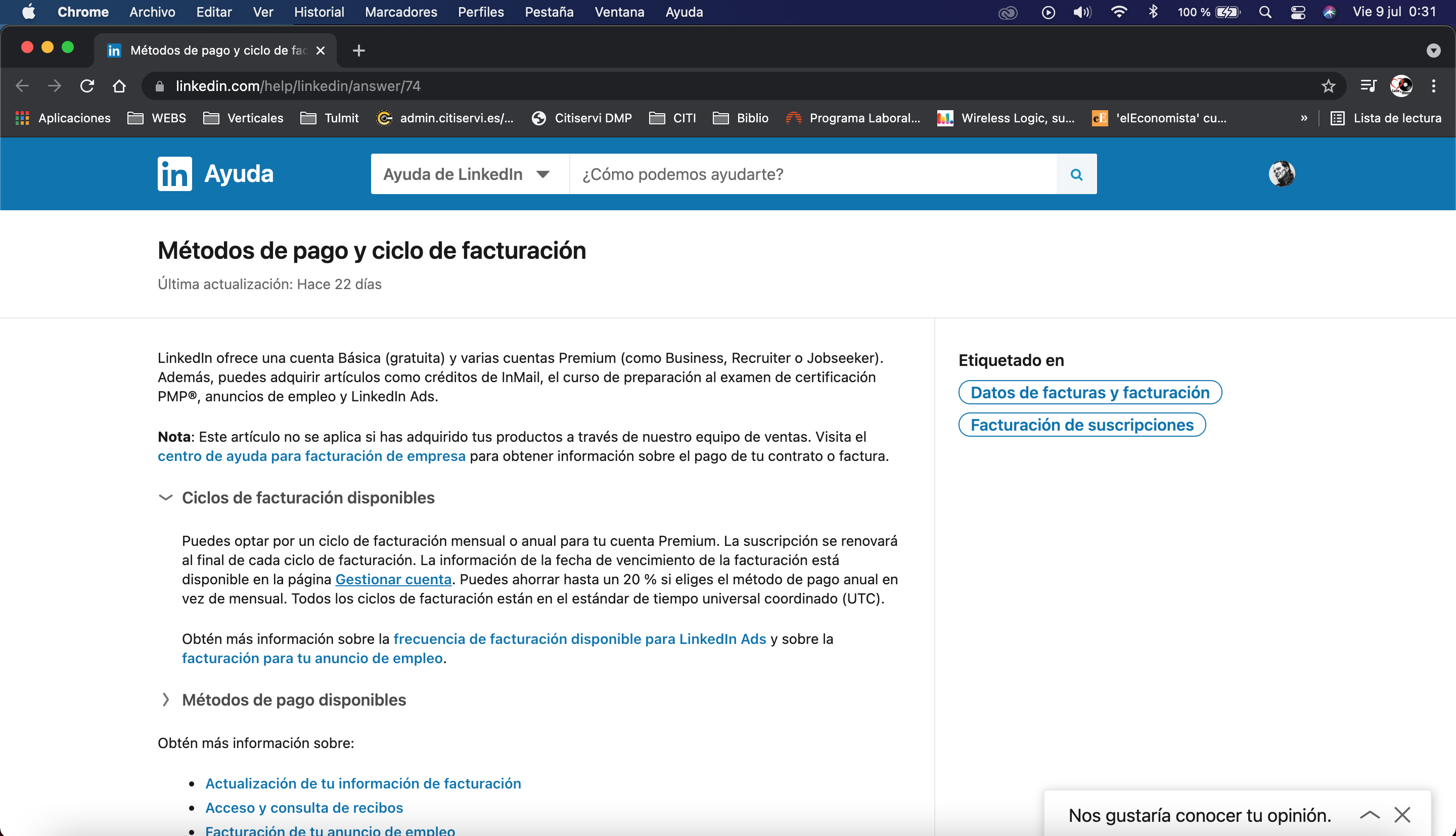This screenshot has width=1456, height=836.
Task: Open the Aplicaciones grid shortcut
Action: pyautogui.click(x=63, y=118)
